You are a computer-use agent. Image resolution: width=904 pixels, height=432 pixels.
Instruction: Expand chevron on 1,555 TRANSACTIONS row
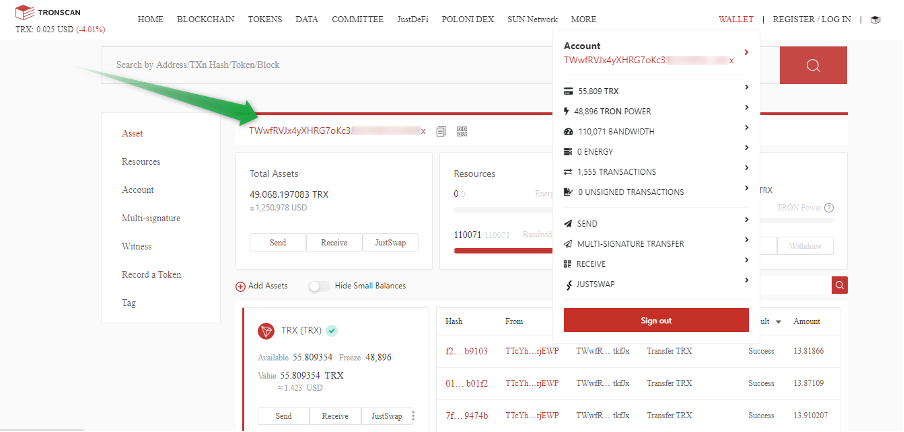[x=746, y=168]
